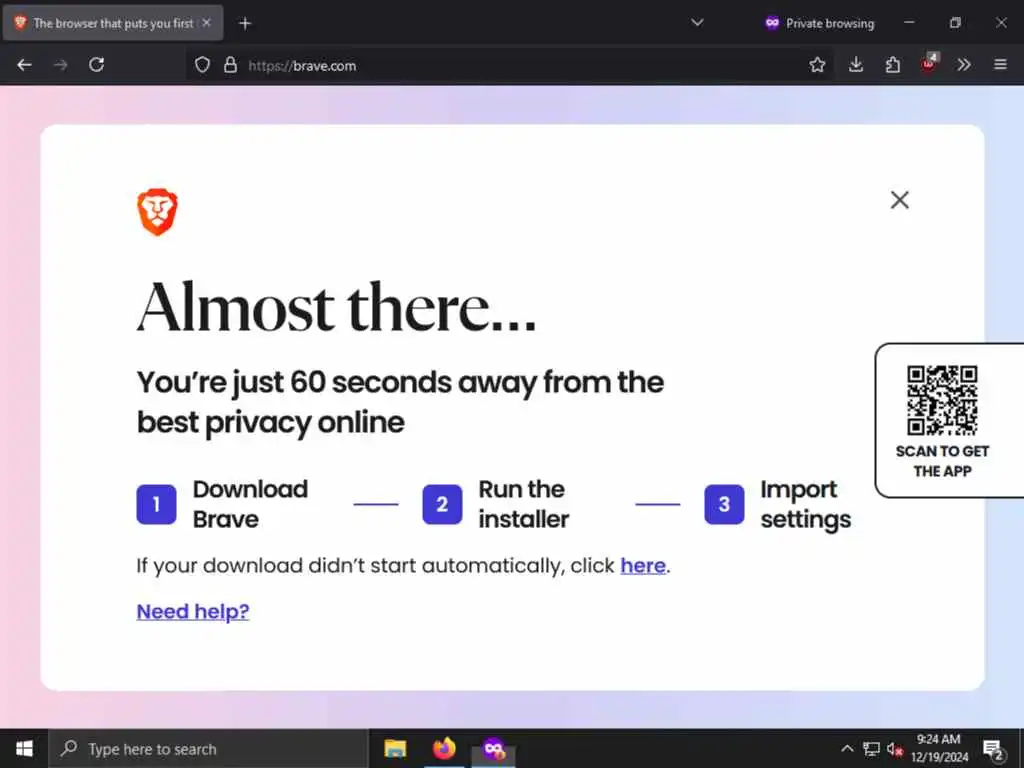Open a new tab with plus button
The height and width of the screenshot is (768, 1024).
245,24
